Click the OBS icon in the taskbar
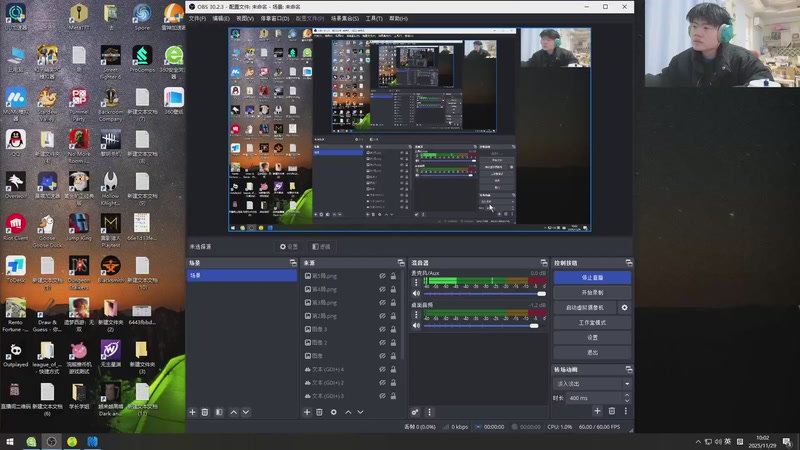The image size is (800, 450). click(52, 442)
